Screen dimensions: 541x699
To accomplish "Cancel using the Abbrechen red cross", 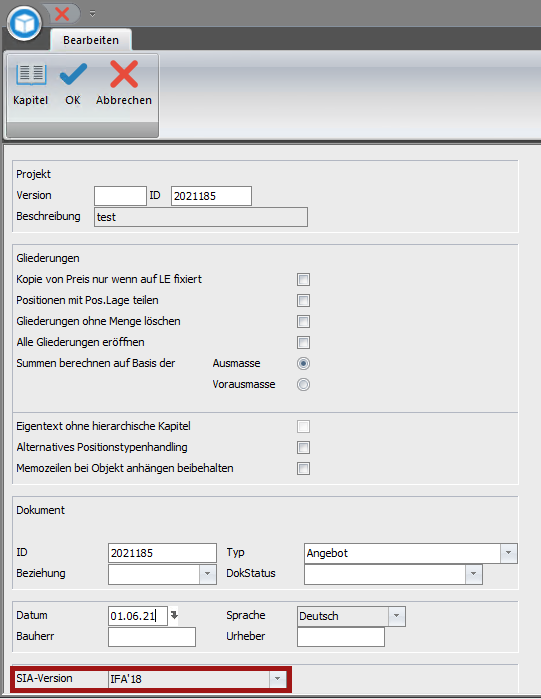I will tap(124, 74).
